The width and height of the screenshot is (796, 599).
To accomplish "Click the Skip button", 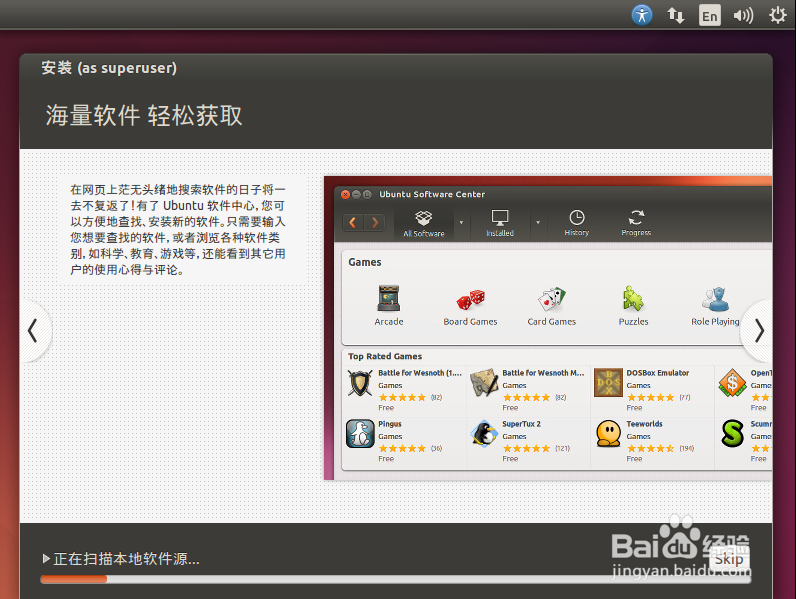I will point(729,559).
